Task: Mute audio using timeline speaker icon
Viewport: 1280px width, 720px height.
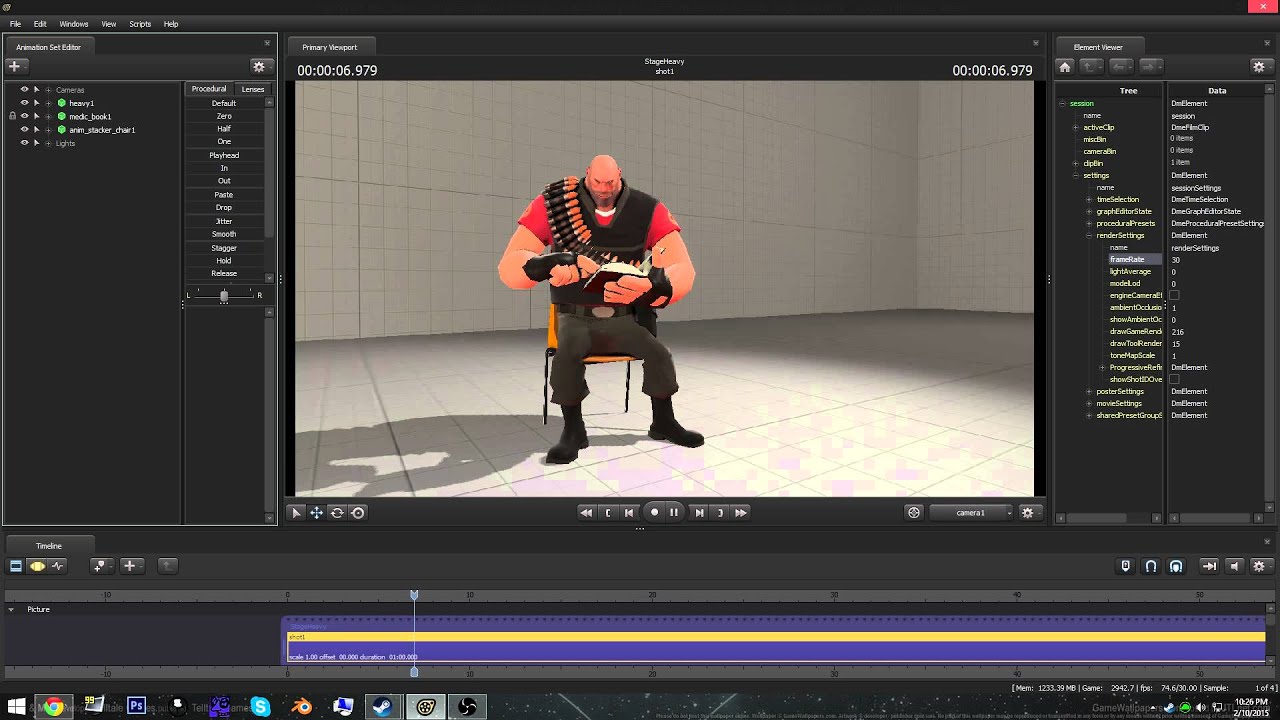Action: (x=1234, y=566)
